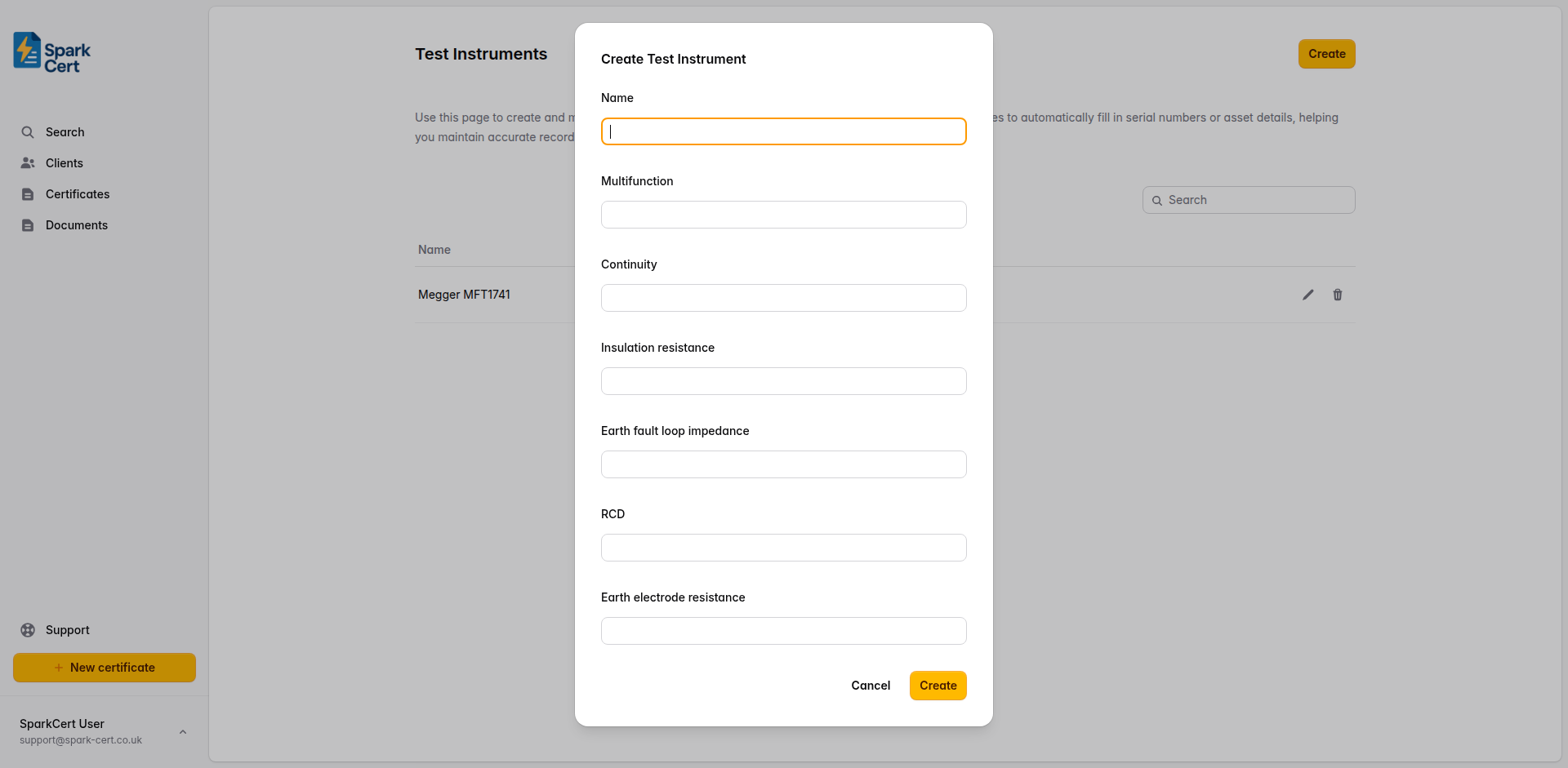Submit the form with the Create button

tap(938, 686)
